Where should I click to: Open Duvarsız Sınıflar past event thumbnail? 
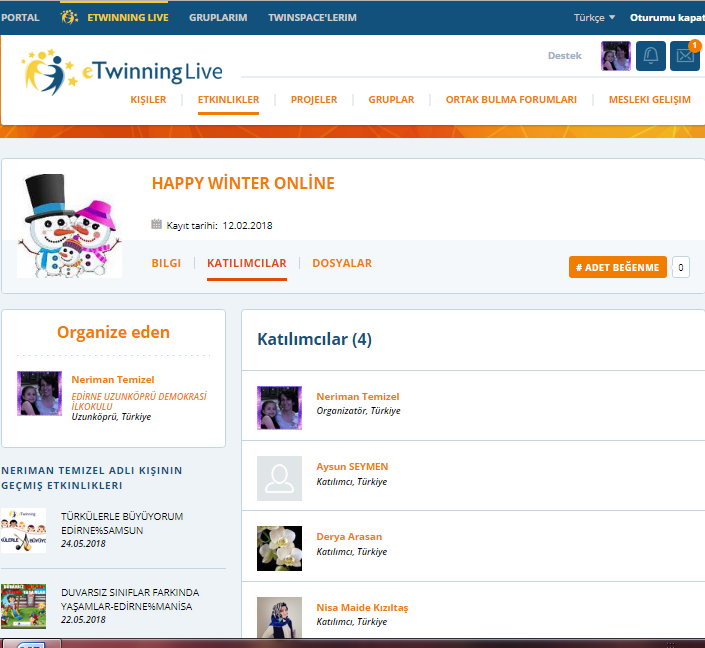[23, 606]
